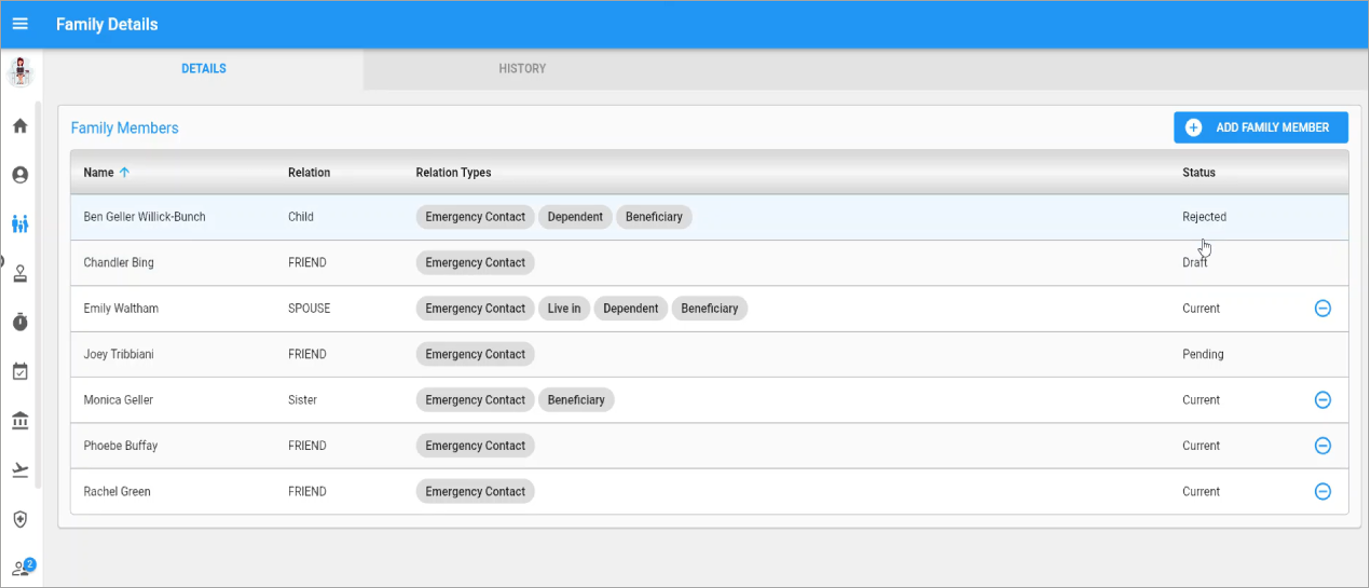Open the Ben Geller Willick-Bunch row

709,217
